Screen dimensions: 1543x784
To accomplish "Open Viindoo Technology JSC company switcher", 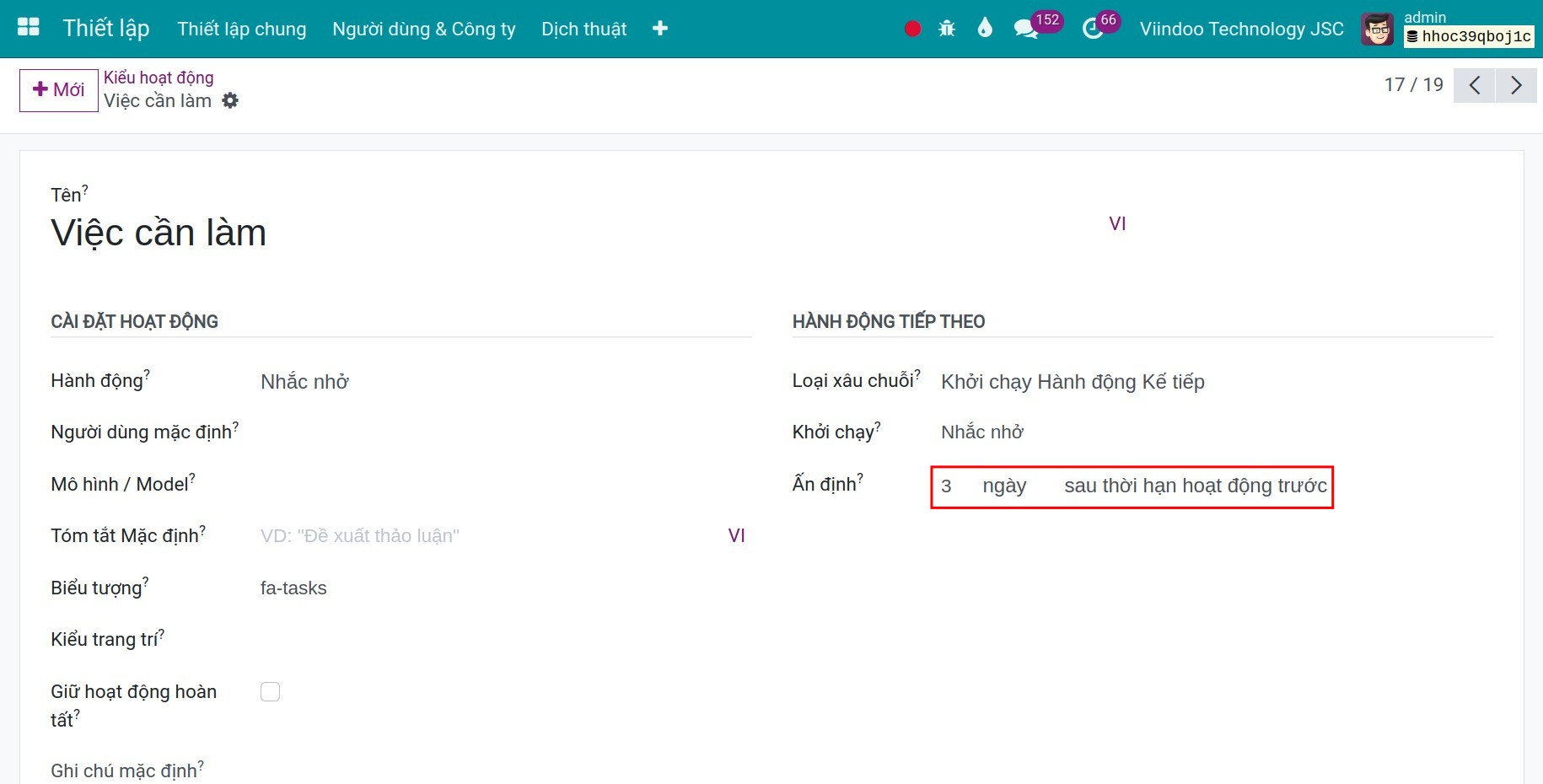I will 1241,29.
